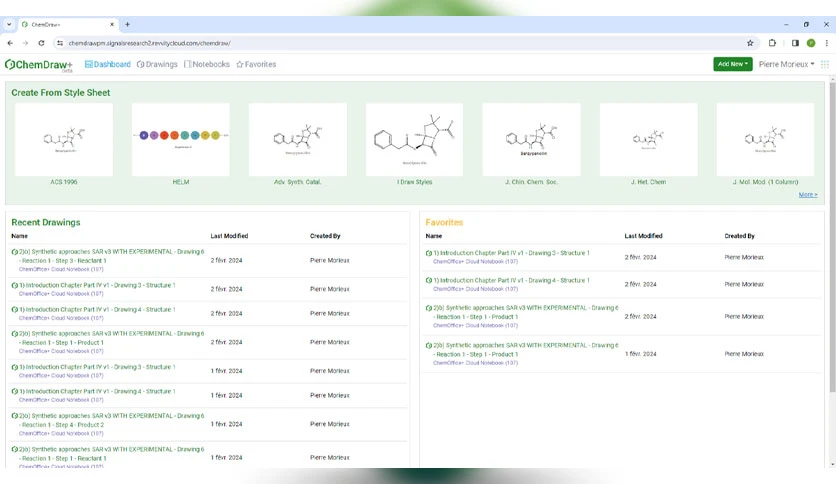This screenshot has width=836, height=484.
Task: Open favorite Drawing 4 - Structure 1
Action: click(x=511, y=280)
